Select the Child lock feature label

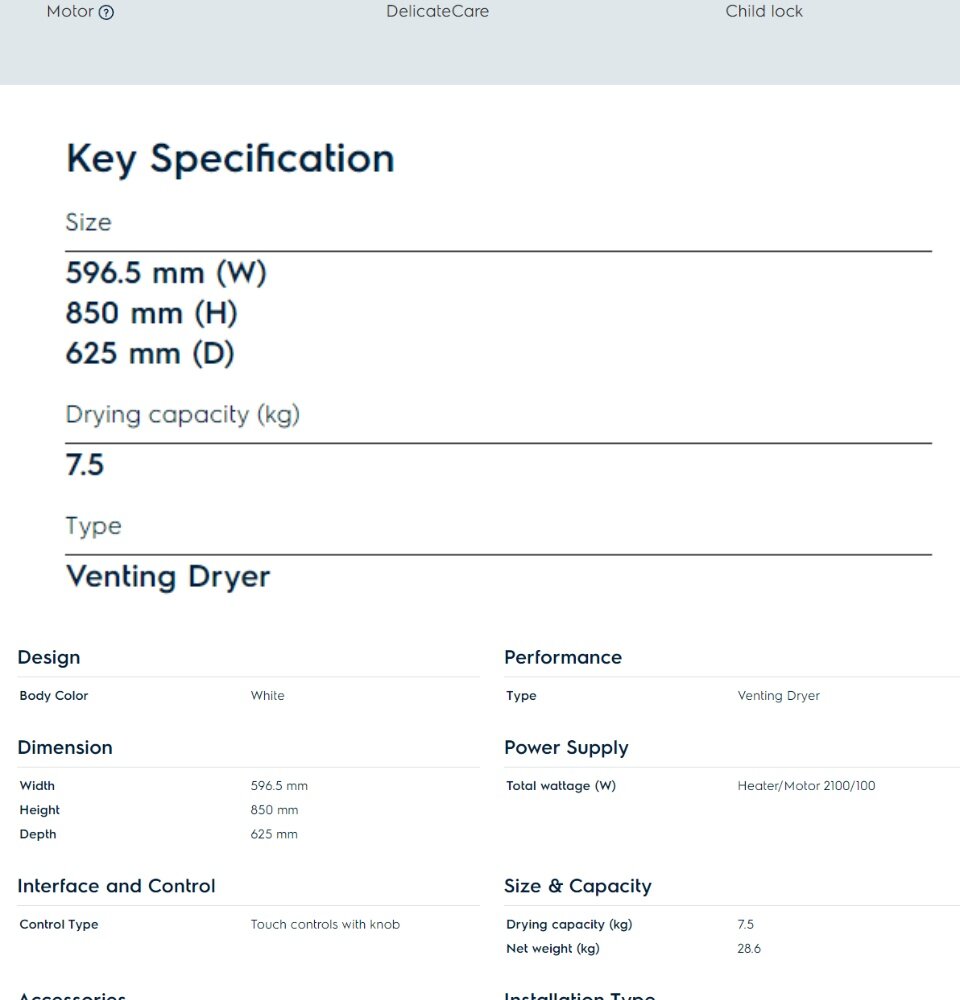(x=764, y=11)
